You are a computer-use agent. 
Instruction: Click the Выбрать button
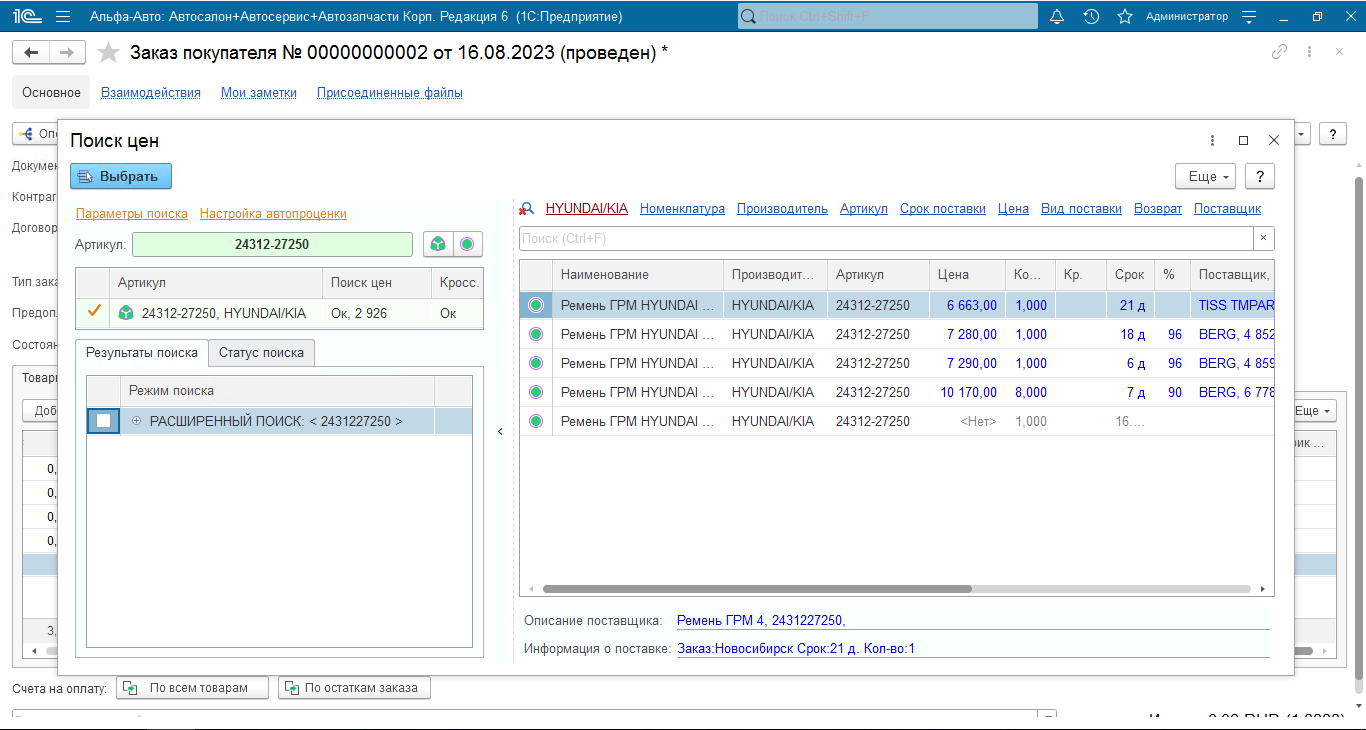121,176
